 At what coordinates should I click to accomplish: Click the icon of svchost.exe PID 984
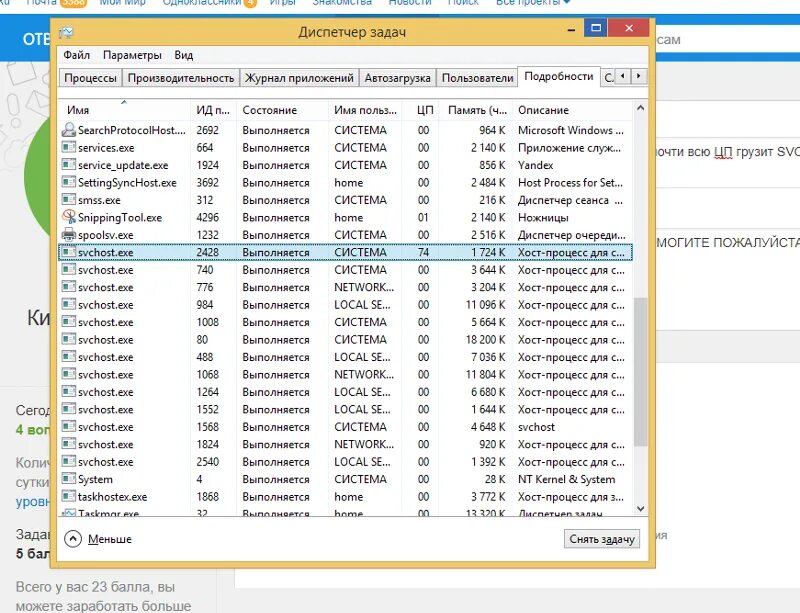(68, 304)
